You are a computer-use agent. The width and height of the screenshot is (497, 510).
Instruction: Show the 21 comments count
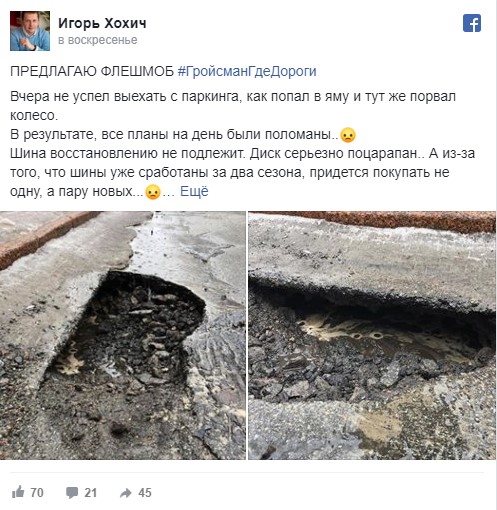coord(91,493)
